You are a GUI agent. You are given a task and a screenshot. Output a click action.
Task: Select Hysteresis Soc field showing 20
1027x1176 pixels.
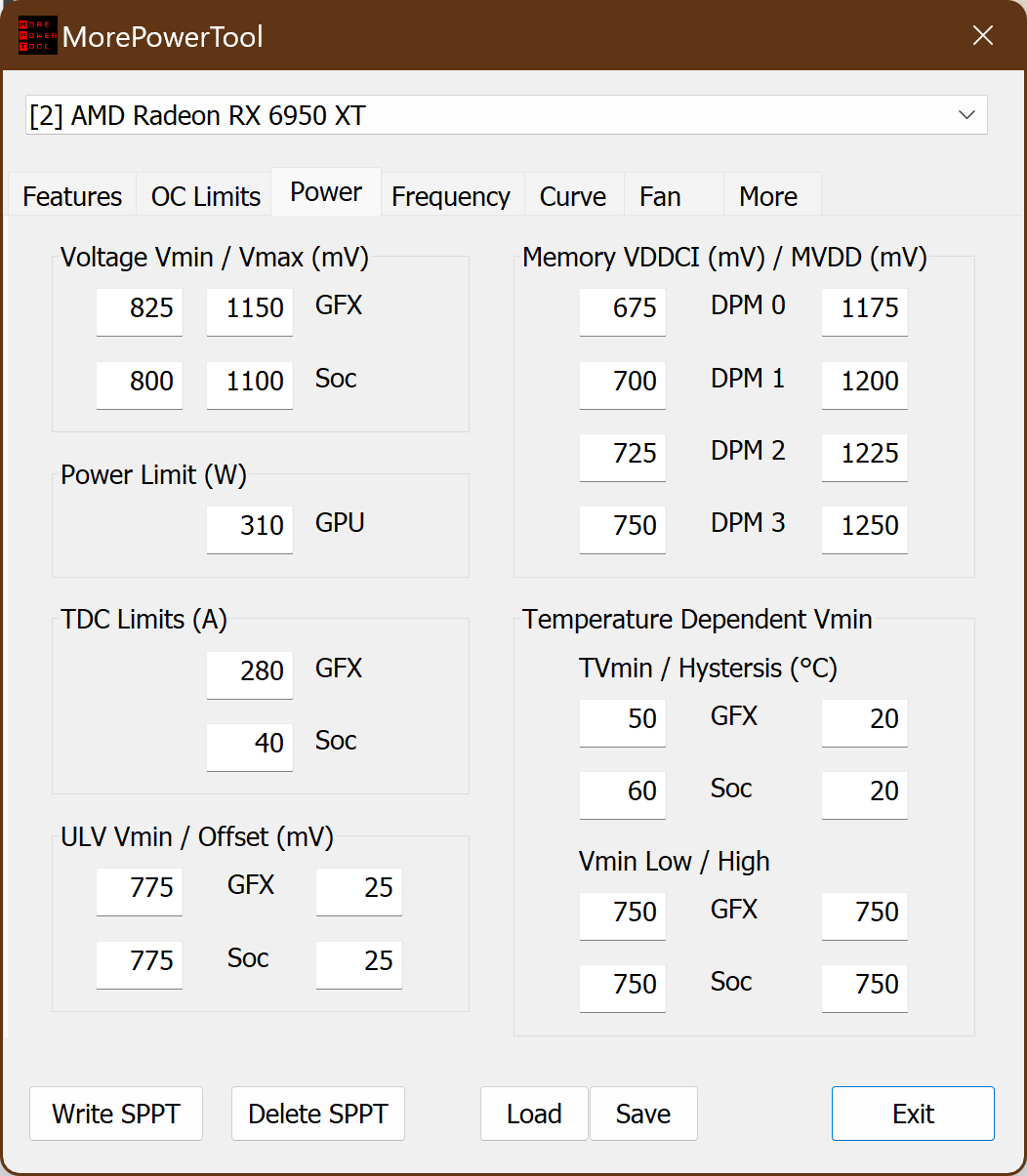point(865,794)
